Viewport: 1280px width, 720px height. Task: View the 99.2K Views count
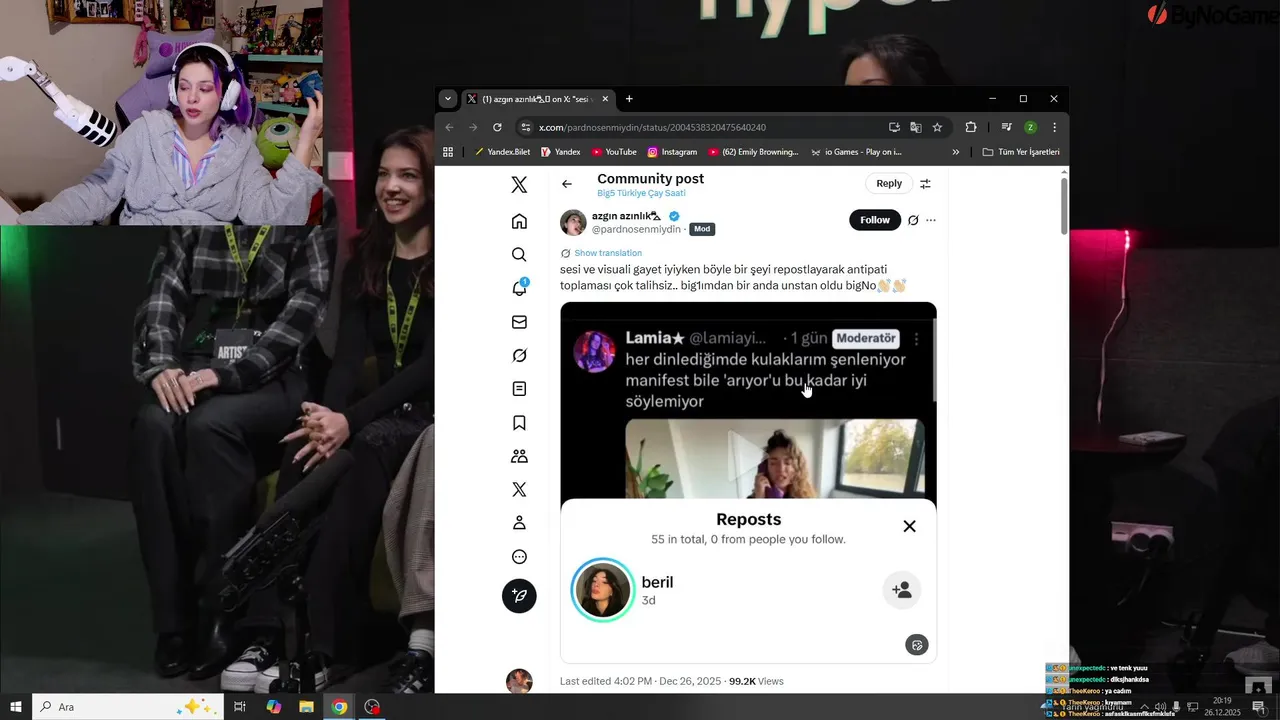[x=756, y=681]
